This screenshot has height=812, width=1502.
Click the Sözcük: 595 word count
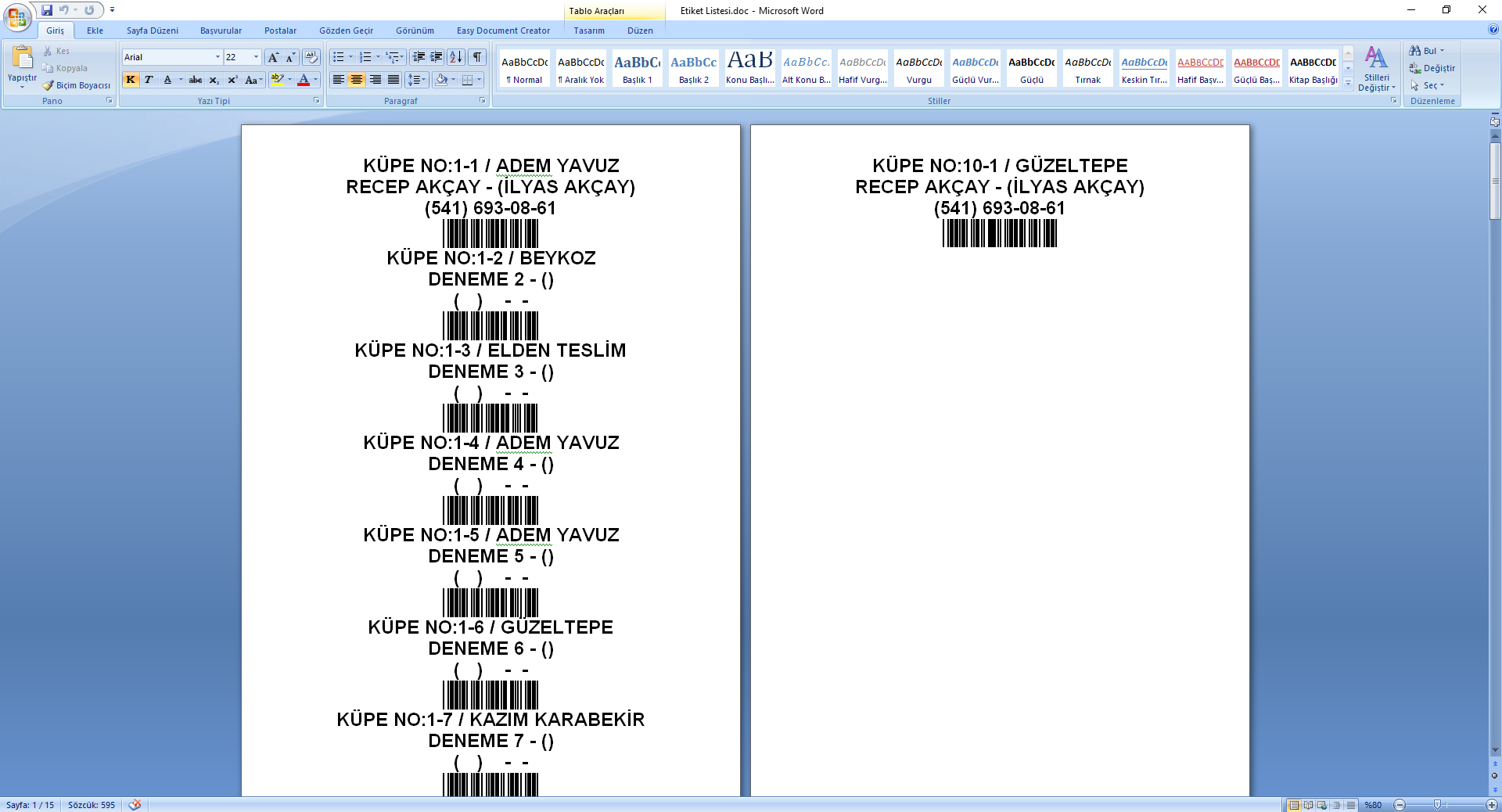[91, 805]
